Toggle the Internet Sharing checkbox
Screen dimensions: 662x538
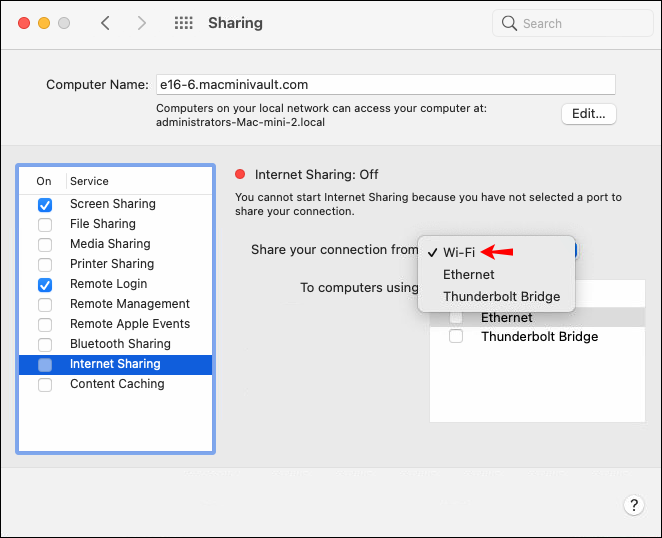click(45, 364)
